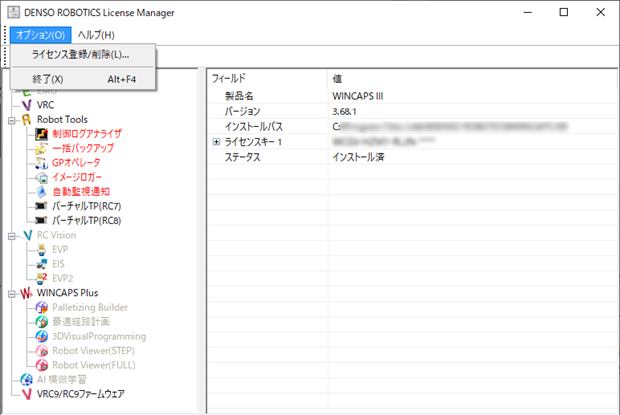Collapse the RC Vision tree node
The width and height of the screenshot is (620, 415).
pos(12,236)
